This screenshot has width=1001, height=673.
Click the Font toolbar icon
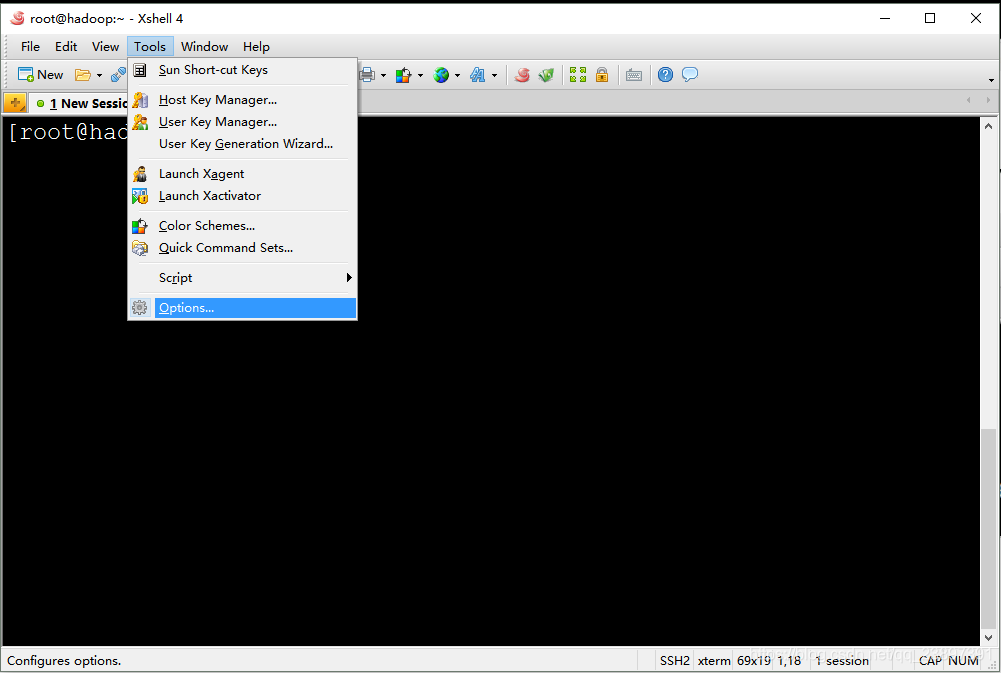tap(478, 75)
